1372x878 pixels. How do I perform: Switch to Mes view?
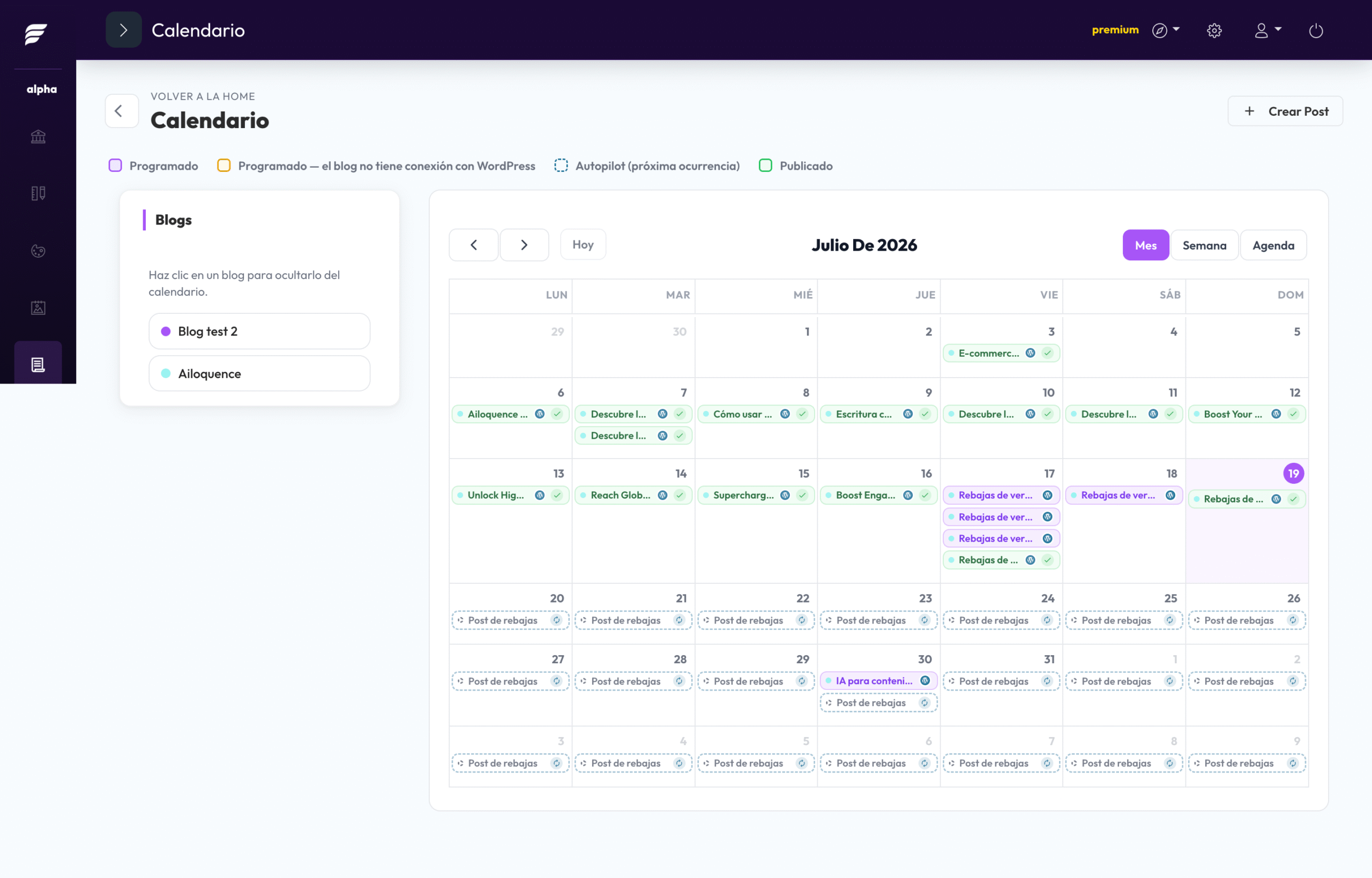point(1146,245)
